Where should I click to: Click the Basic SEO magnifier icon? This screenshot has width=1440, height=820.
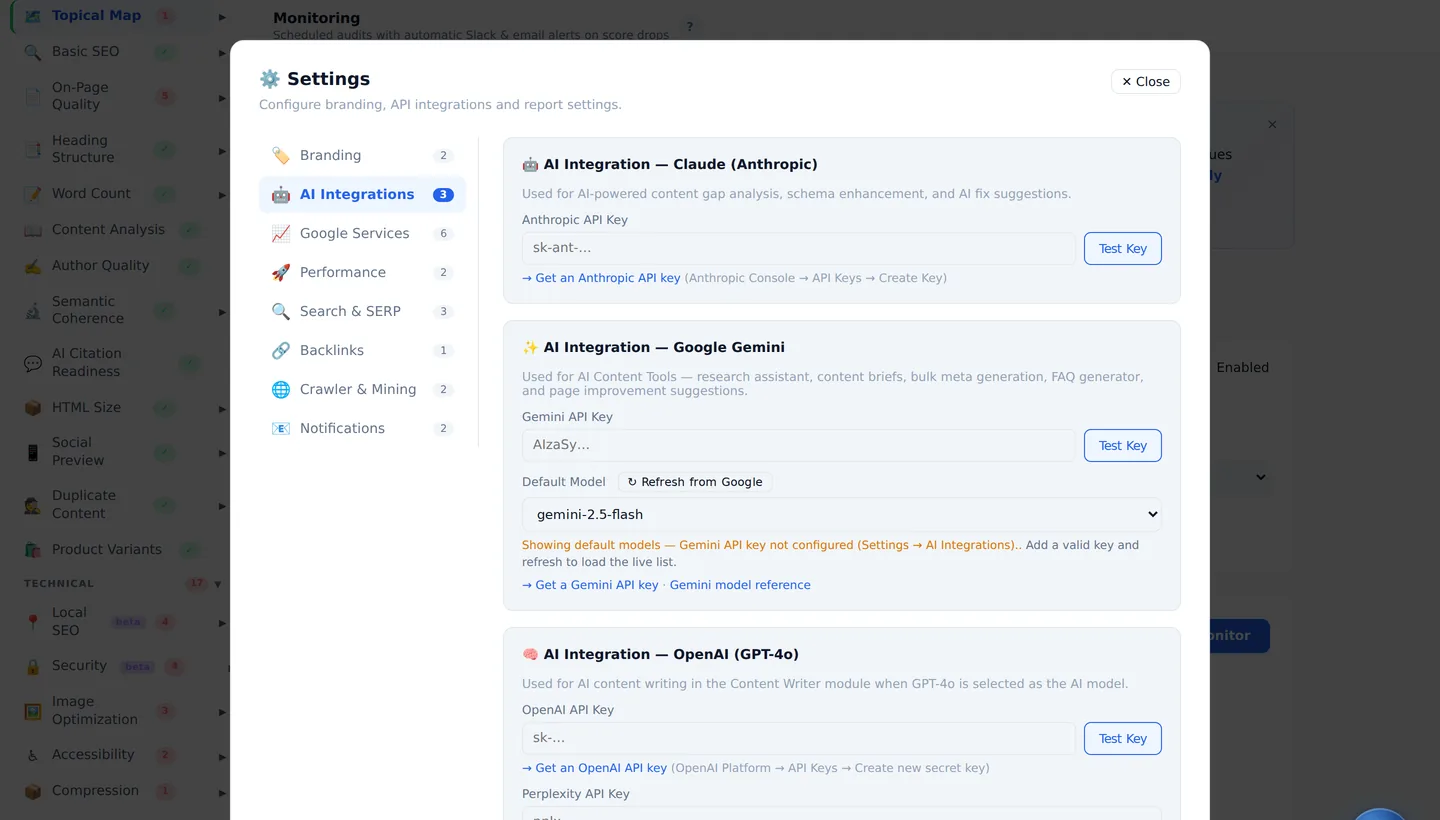[x=33, y=52]
